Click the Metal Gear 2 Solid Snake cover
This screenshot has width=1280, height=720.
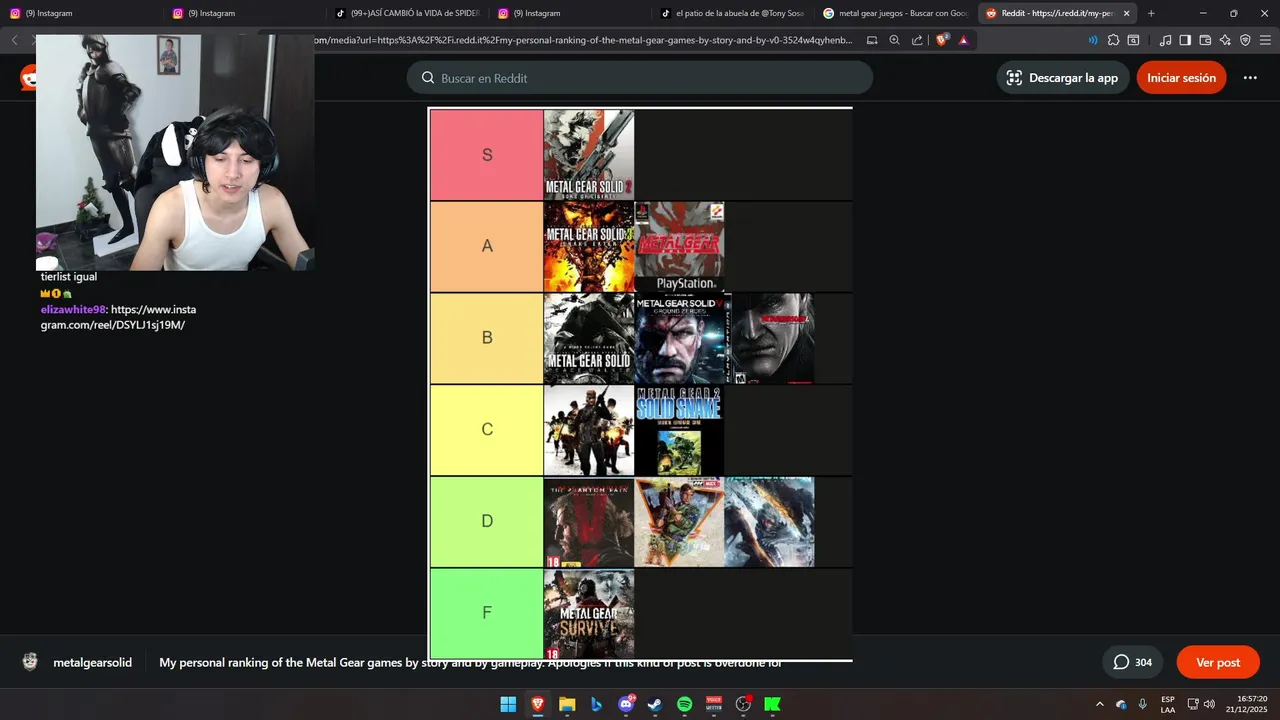pos(680,430)
